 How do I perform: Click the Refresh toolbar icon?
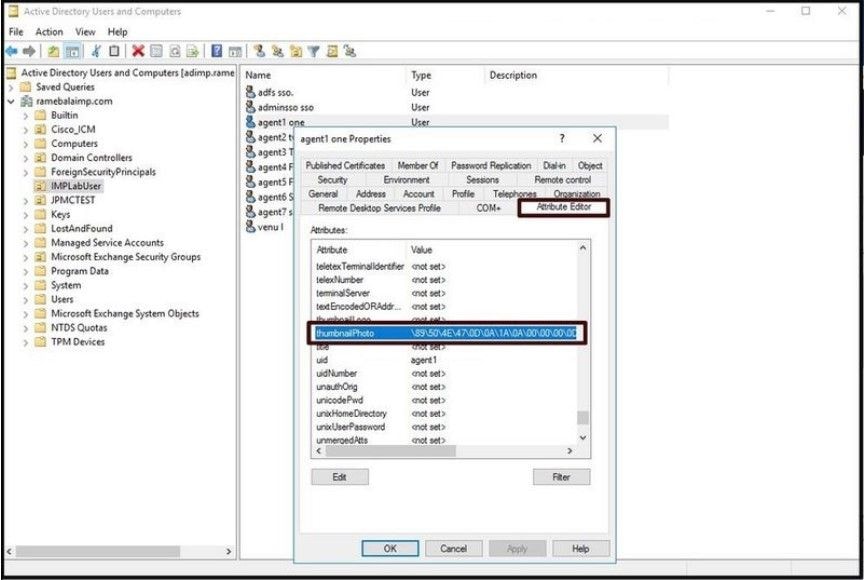click(x=175, y=51)
